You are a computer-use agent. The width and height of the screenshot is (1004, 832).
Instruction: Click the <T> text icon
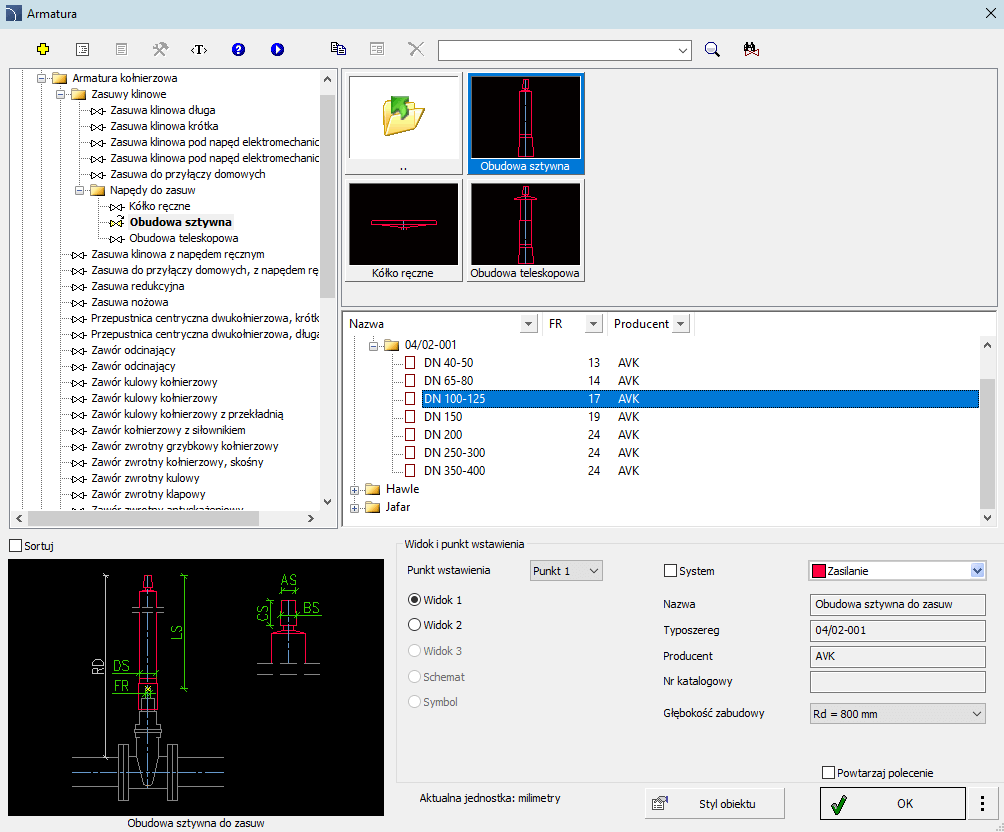[x=199, y=49]
